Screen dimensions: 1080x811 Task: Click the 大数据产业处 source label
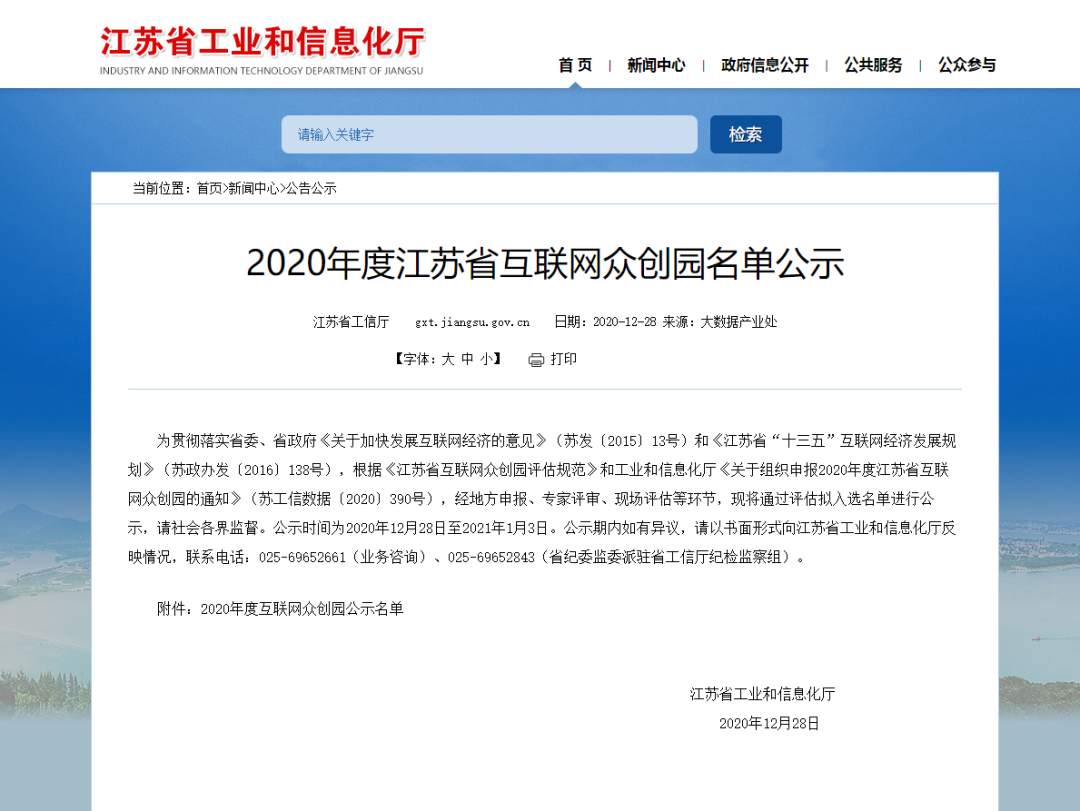pyautogui.click(x=738, y=322)
